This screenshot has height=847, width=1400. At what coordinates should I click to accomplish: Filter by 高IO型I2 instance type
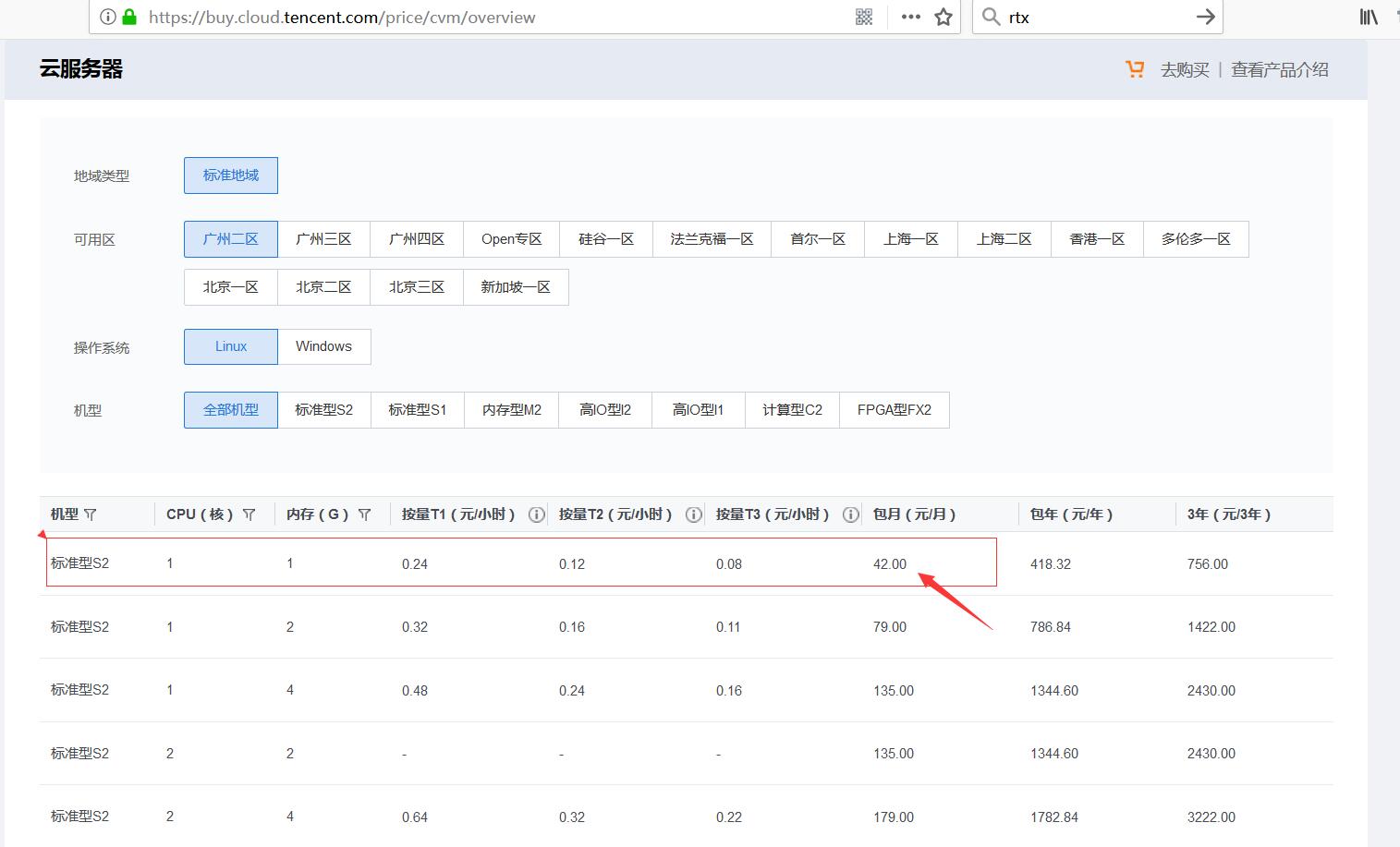pyautogui.click(x=605, y=410)
